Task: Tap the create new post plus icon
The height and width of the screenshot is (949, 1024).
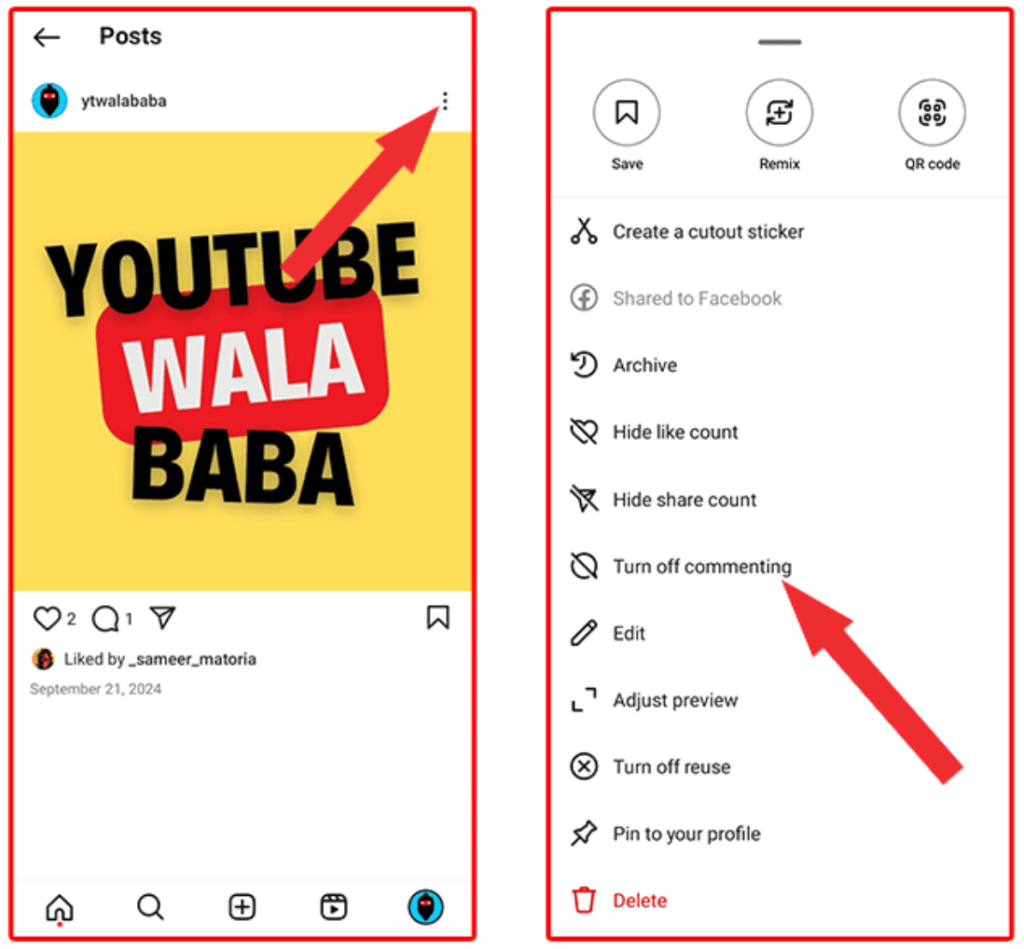Action: (242, 907)
